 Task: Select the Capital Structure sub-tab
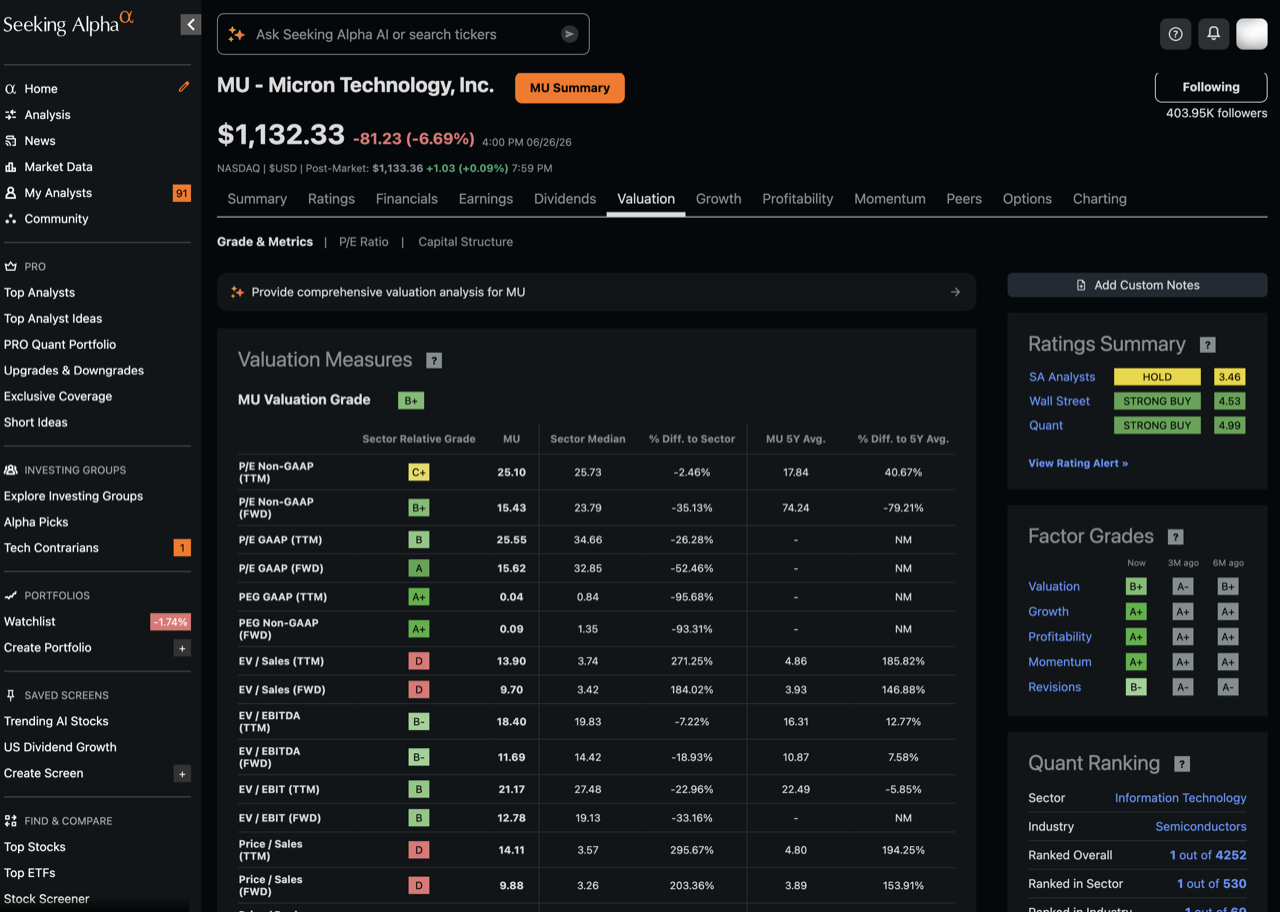pyautogui.click(x=466, y=242)
